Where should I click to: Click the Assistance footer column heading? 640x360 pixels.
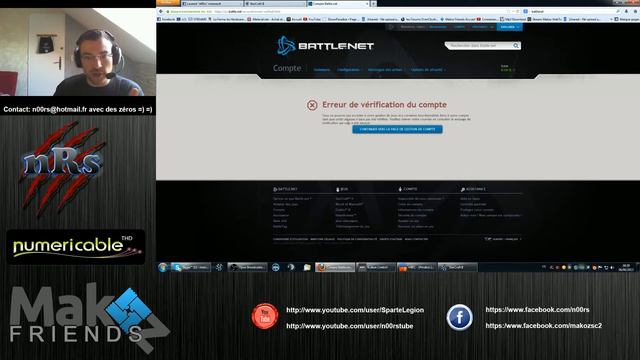tap(473, 189)
